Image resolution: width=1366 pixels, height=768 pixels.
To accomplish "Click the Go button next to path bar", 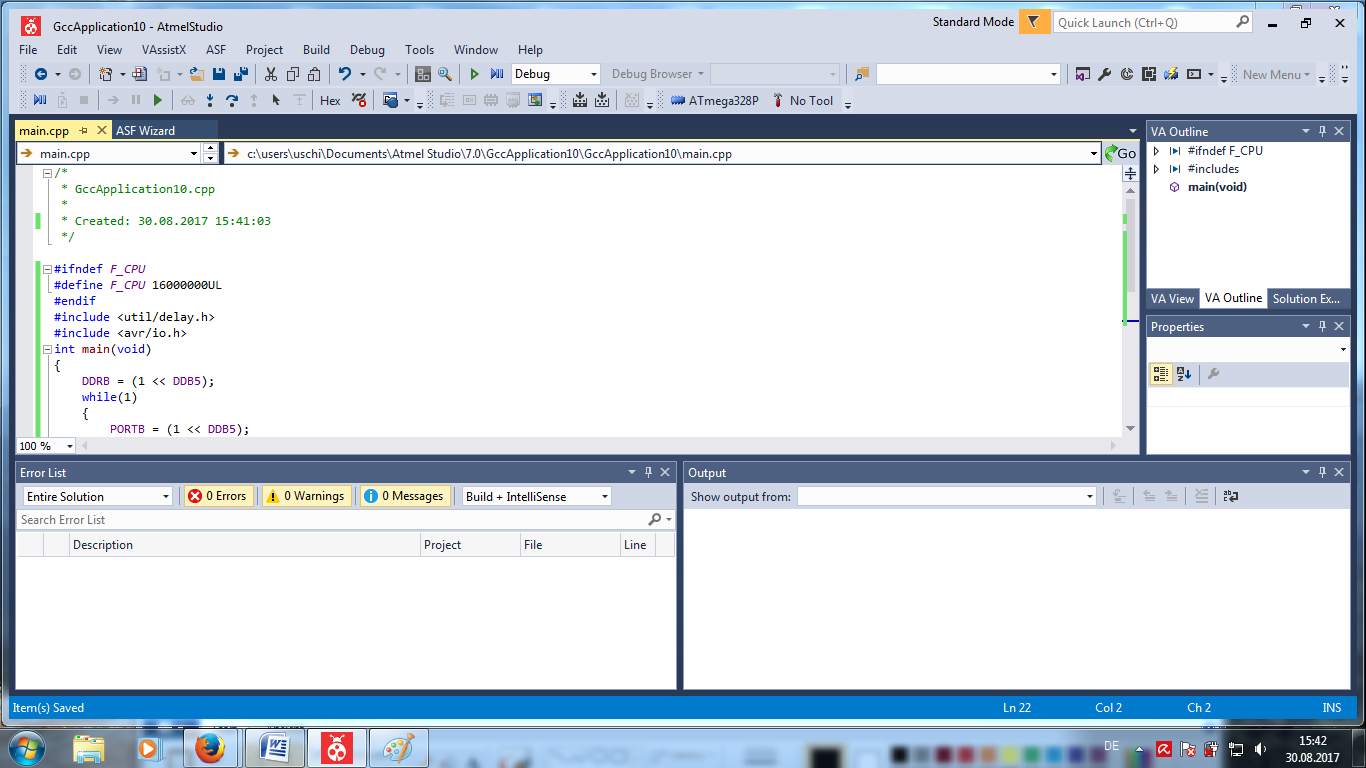I will pyautogui.click(x=1120, y=154).
